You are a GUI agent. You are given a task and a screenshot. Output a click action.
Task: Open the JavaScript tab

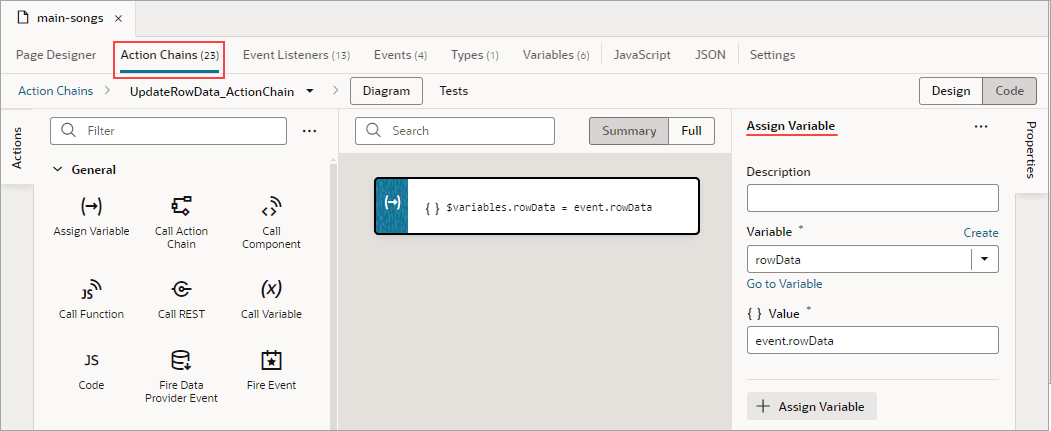coord(641,55)
